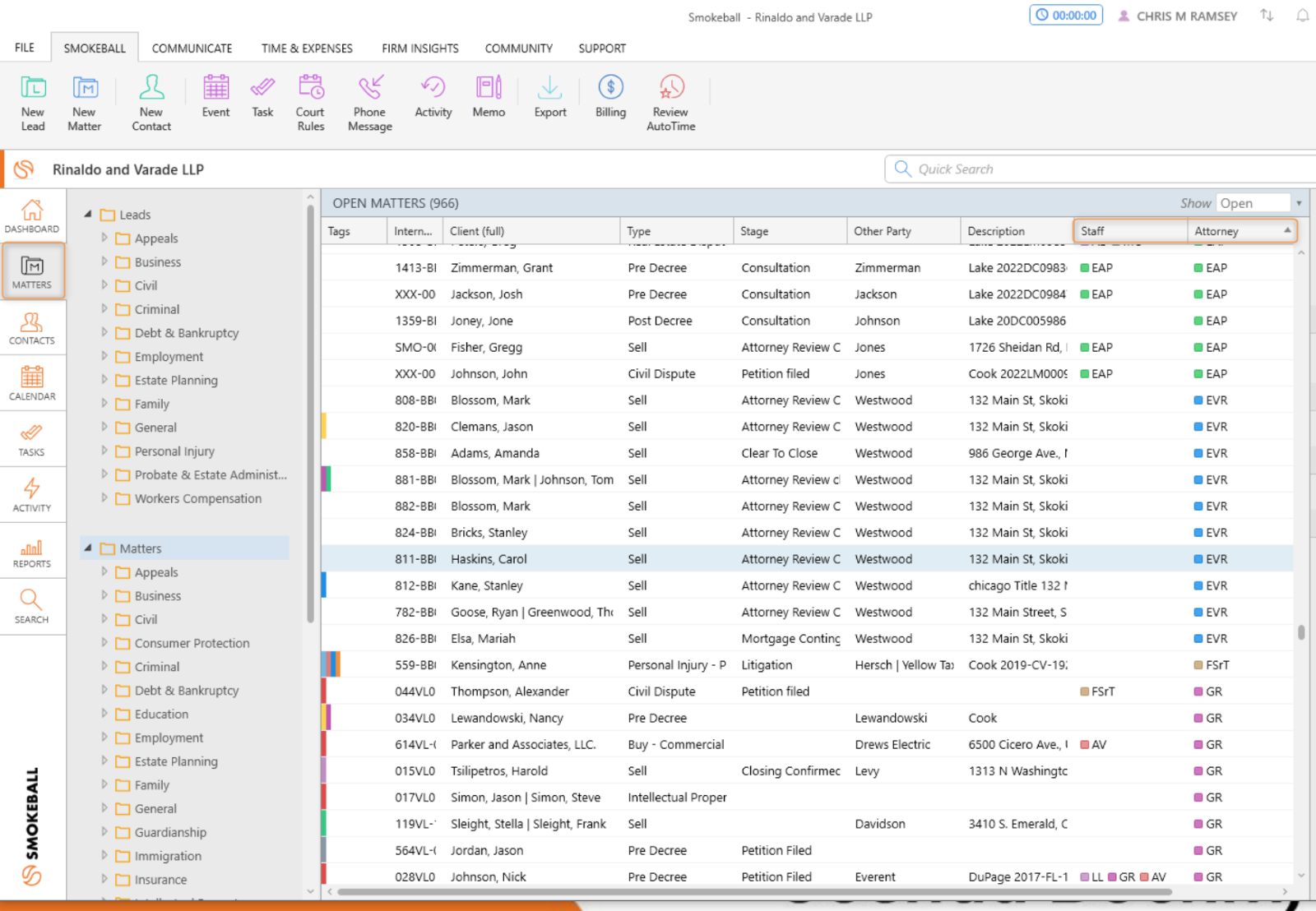1316x911 pixels.
Task: Click the yellow tag on Clemans, Jason row
Action: [x=324, y=427]
